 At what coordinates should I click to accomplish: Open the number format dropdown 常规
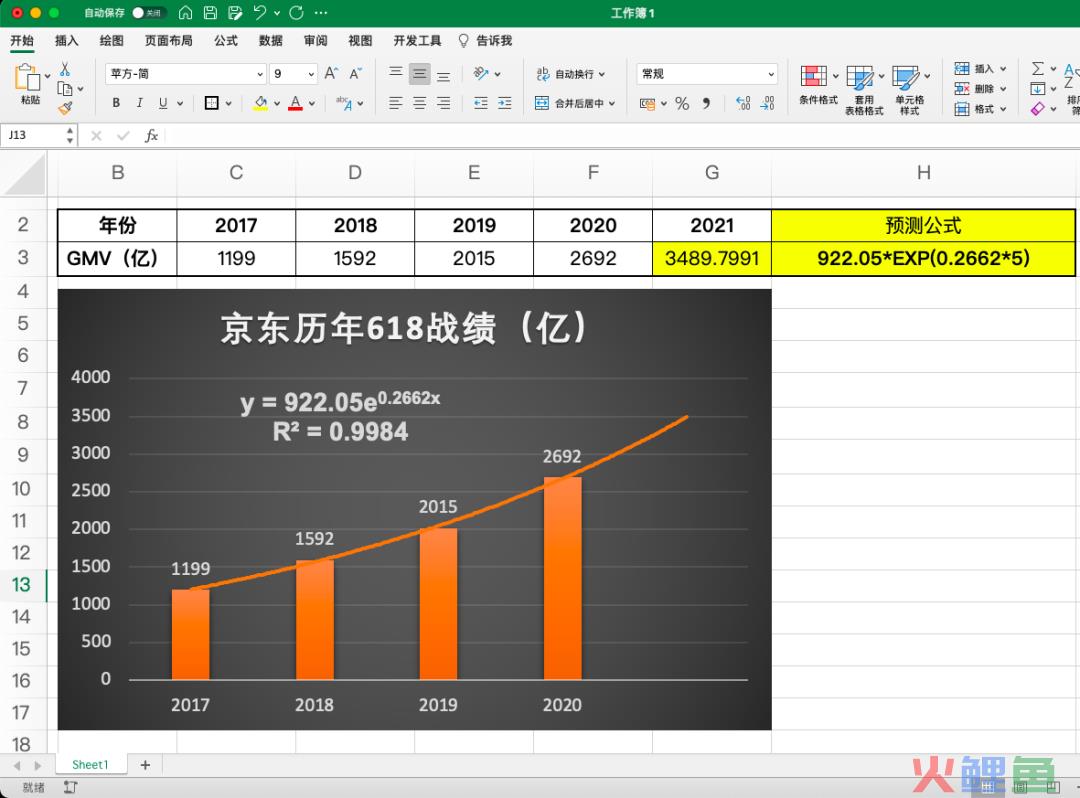coord(707,74)
